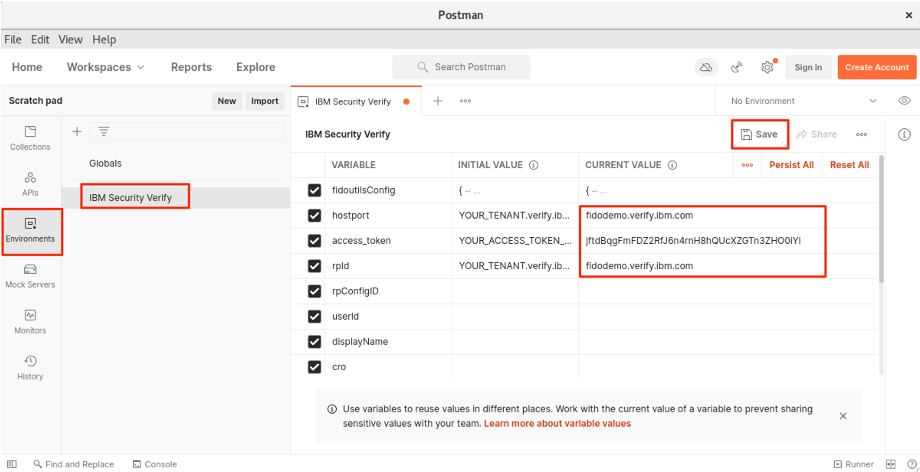Expand the Workspaces dropdown

(106, 67)
